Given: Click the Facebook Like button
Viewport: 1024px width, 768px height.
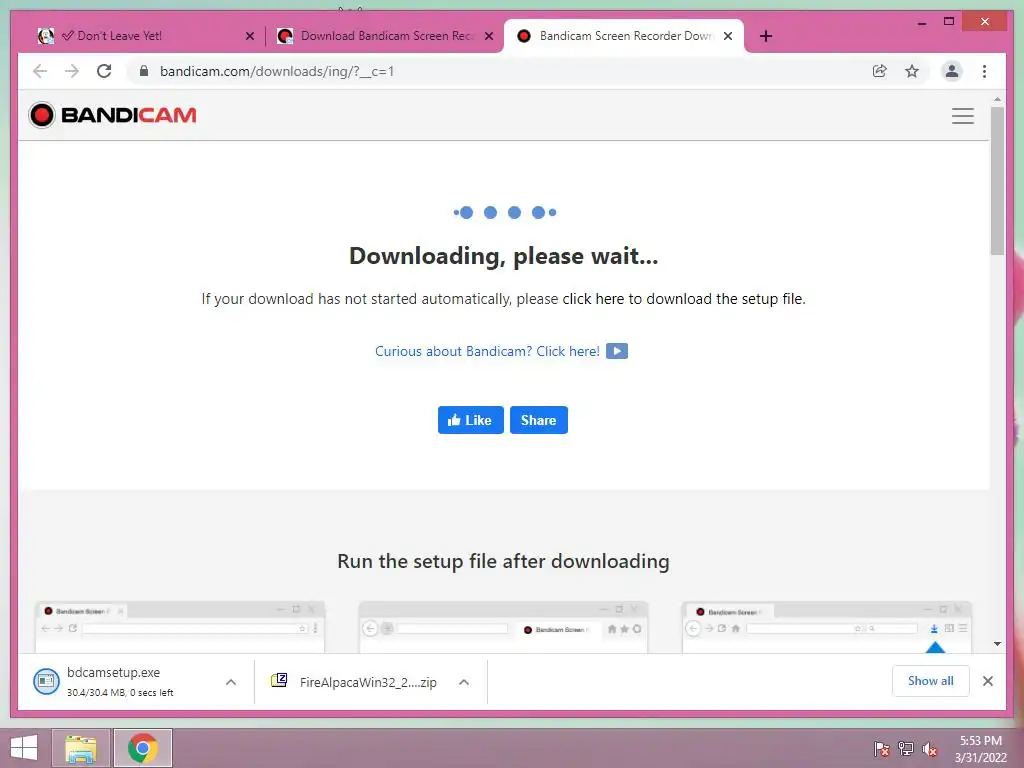Looking at the screenshot, I should coord(470,420).
